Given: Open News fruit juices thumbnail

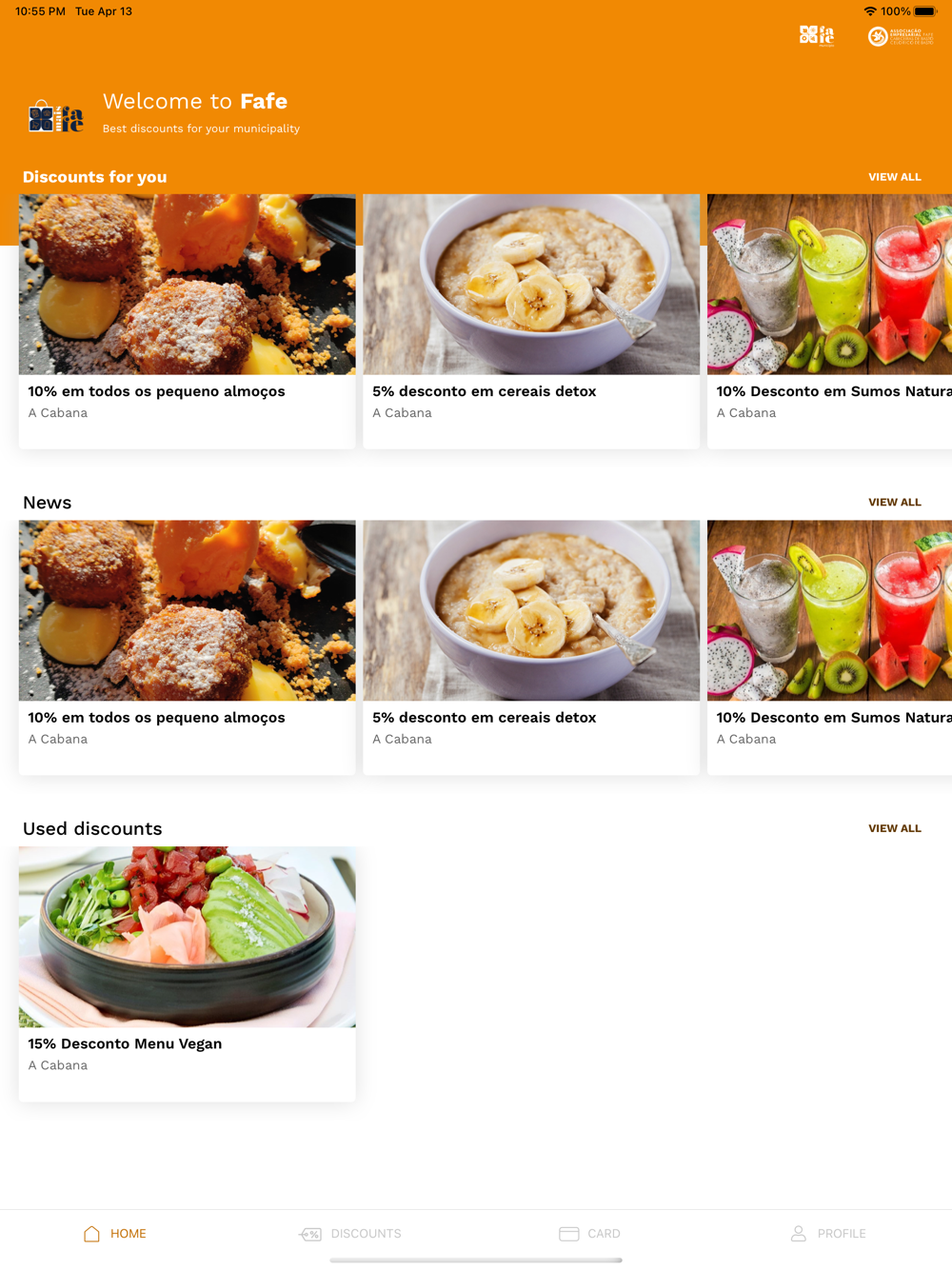Looking at the screenshot, I should click(x=829, y=610).
